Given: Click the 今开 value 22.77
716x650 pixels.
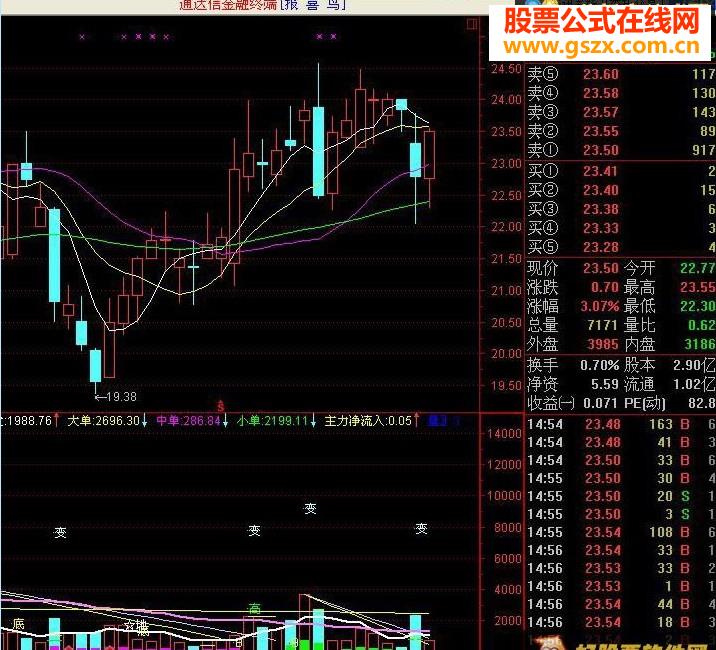Looking at the screenshot, I should 697,268.
